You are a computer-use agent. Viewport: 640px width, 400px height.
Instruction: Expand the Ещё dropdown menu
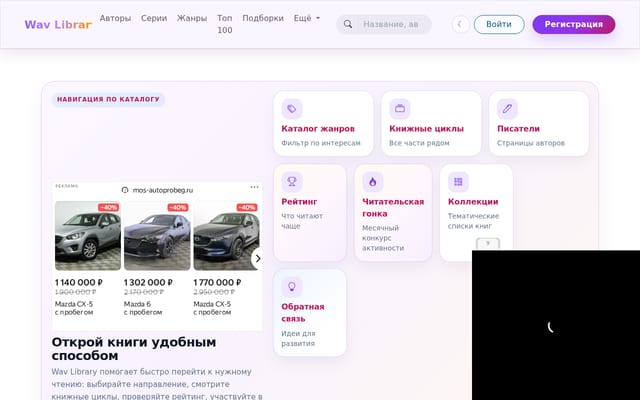click(x=307, y=18)
